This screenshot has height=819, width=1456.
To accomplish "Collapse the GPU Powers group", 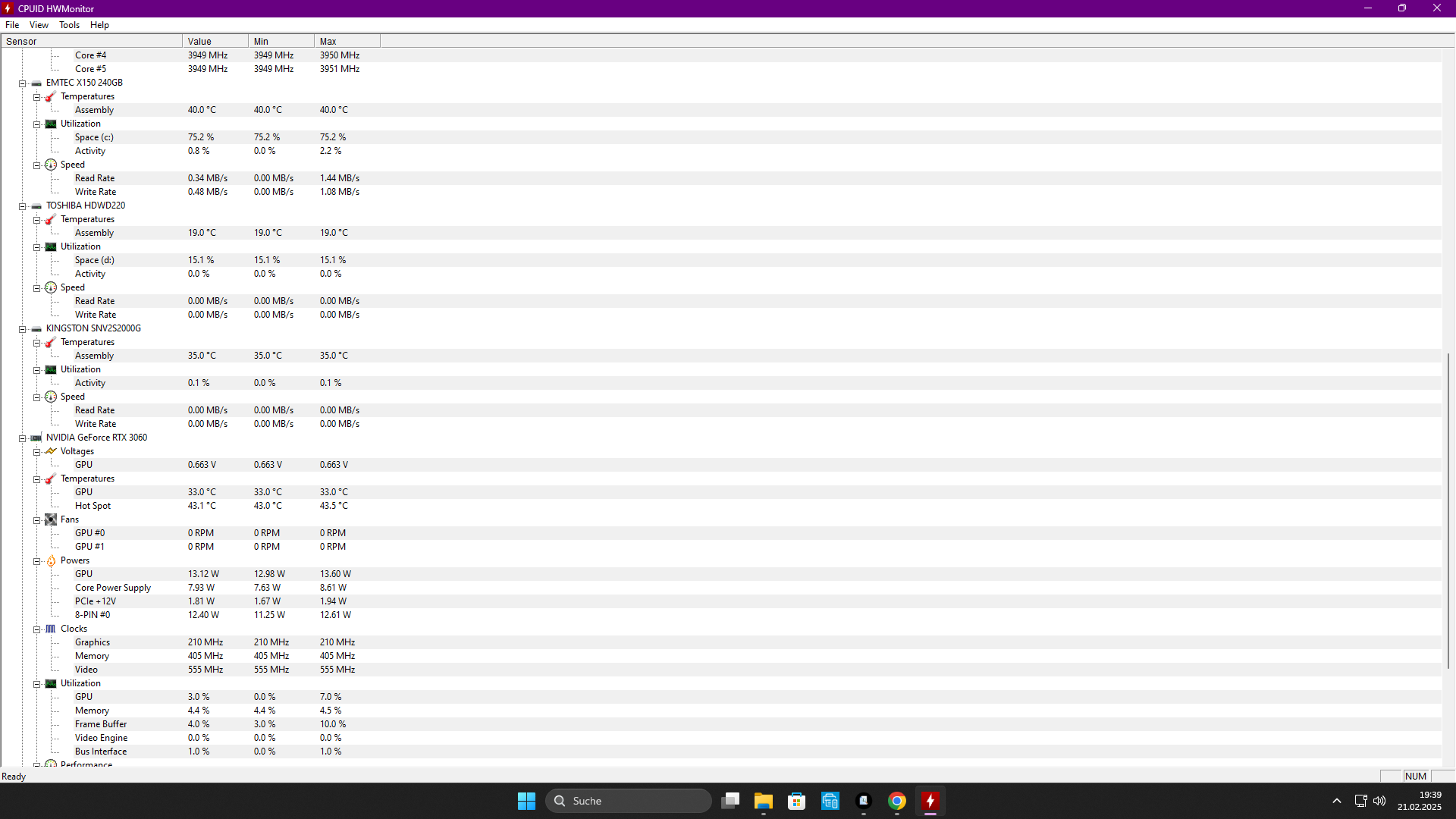I will point(36,561).
